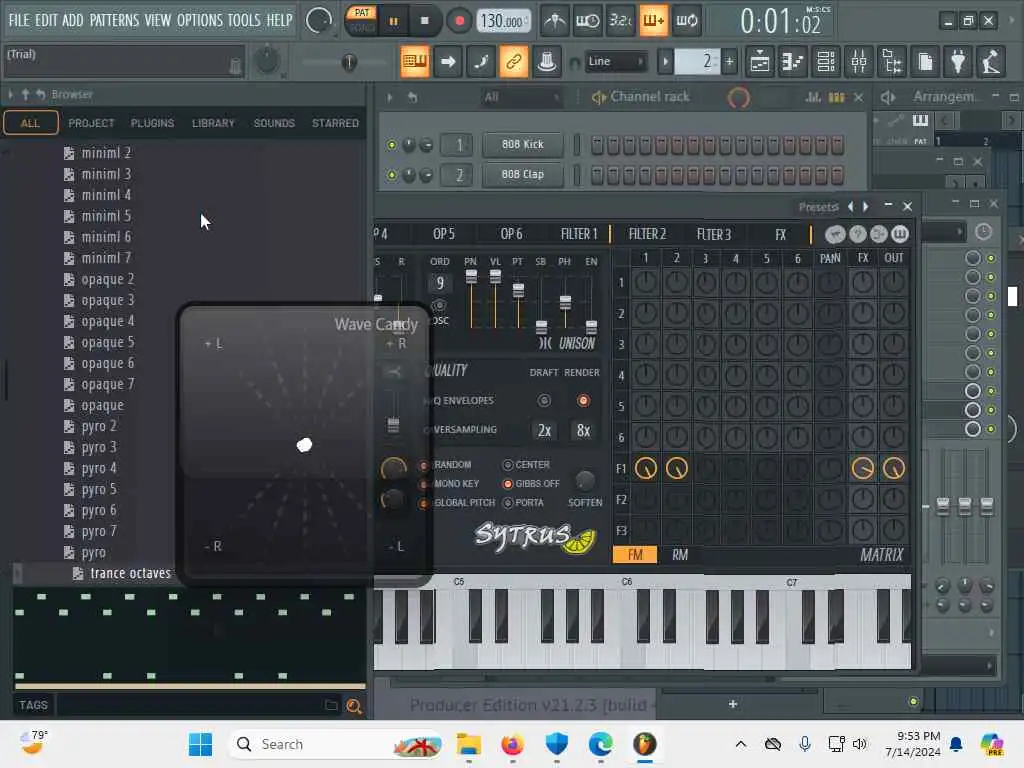Viewport: 1024px width, 768px height.
Task: Open channel rack toolbar icon
Action: point(826,62)
